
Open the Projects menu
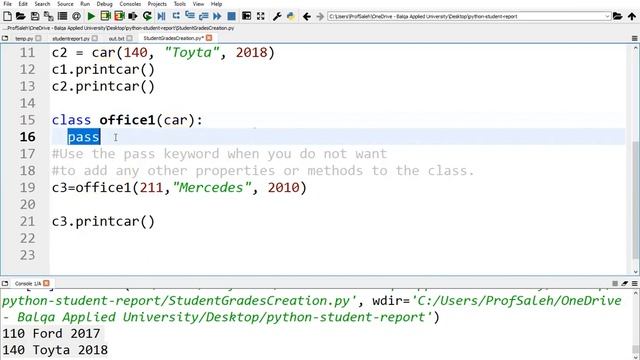(157, 4)
